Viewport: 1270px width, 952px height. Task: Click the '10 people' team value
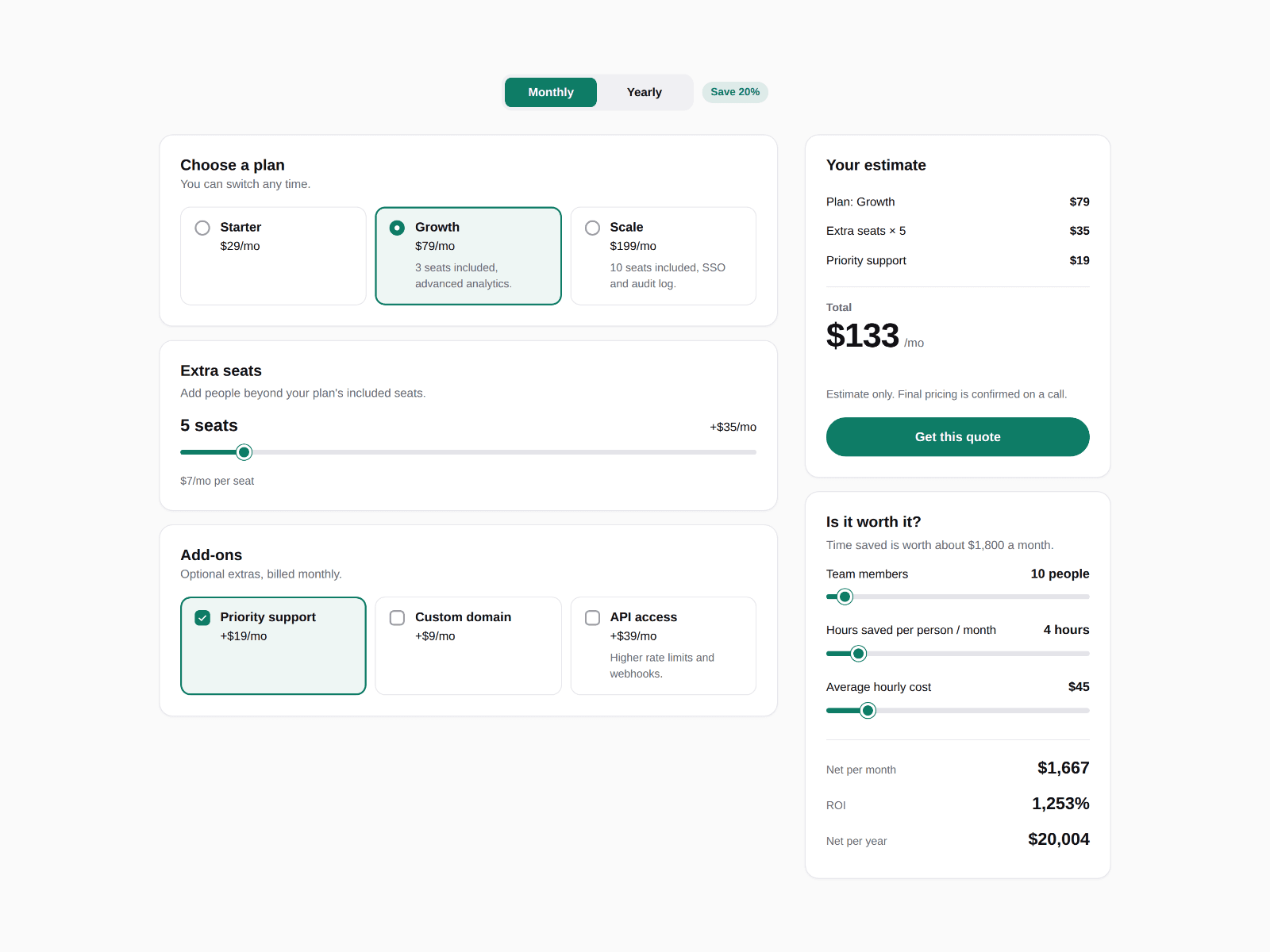(1060, 574)
